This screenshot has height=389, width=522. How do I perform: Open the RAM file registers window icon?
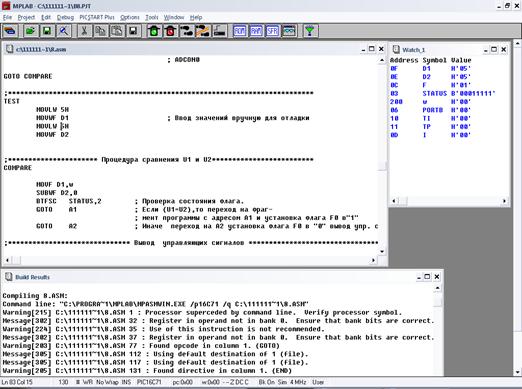coord(256,31)
